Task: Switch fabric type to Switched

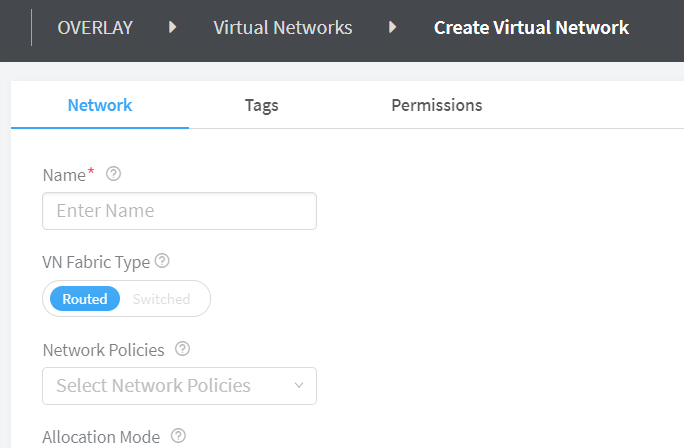Action: [x=161, y=299]
